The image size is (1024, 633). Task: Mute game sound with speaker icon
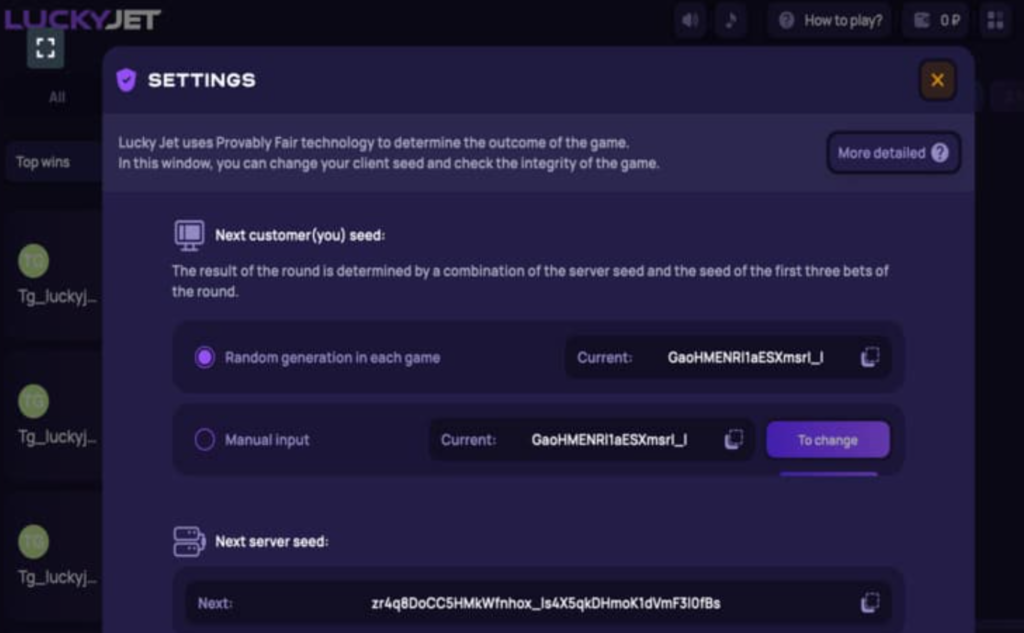coord(690,20)
